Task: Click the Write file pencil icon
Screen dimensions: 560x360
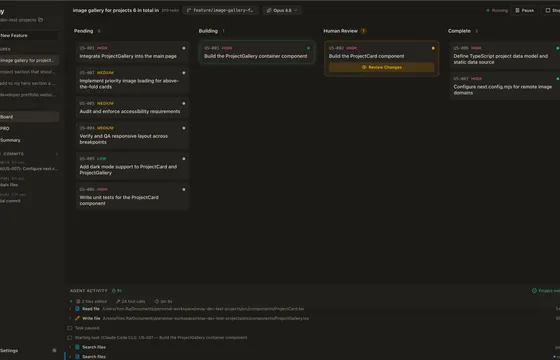Action: 77,318
